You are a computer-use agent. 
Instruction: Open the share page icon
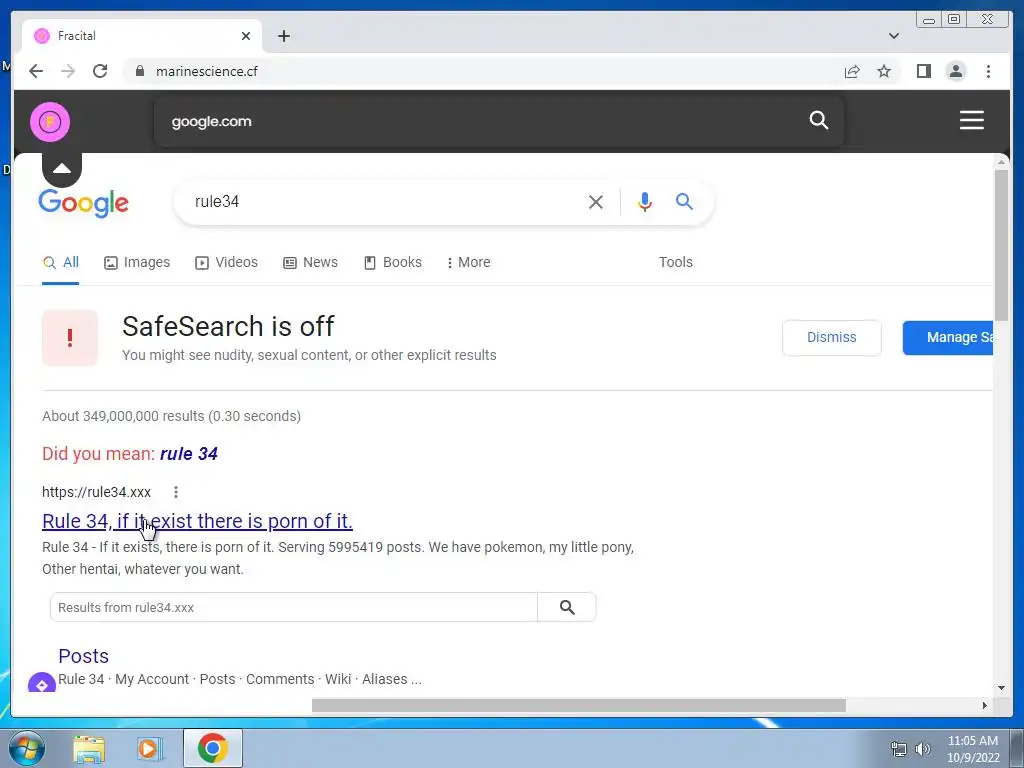click(x=852, y=71)
